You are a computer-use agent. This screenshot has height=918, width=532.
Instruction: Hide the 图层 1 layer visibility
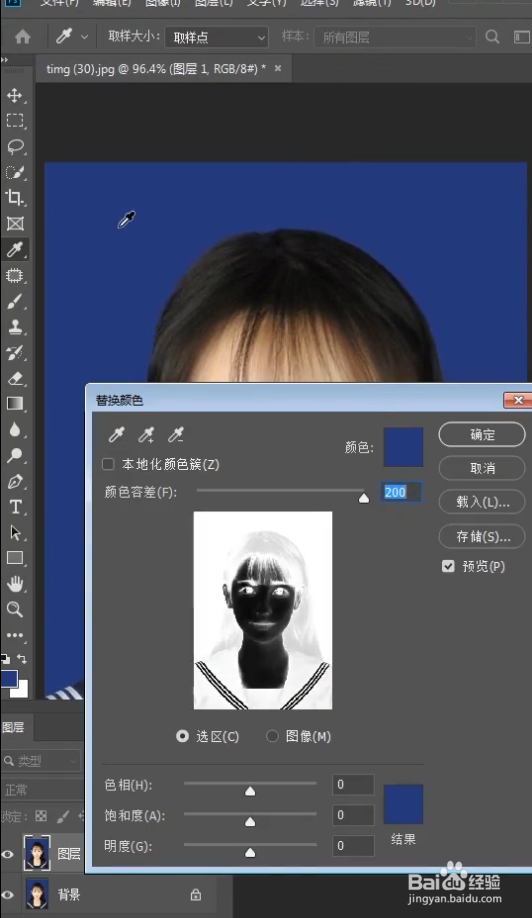tap(8, 854)
